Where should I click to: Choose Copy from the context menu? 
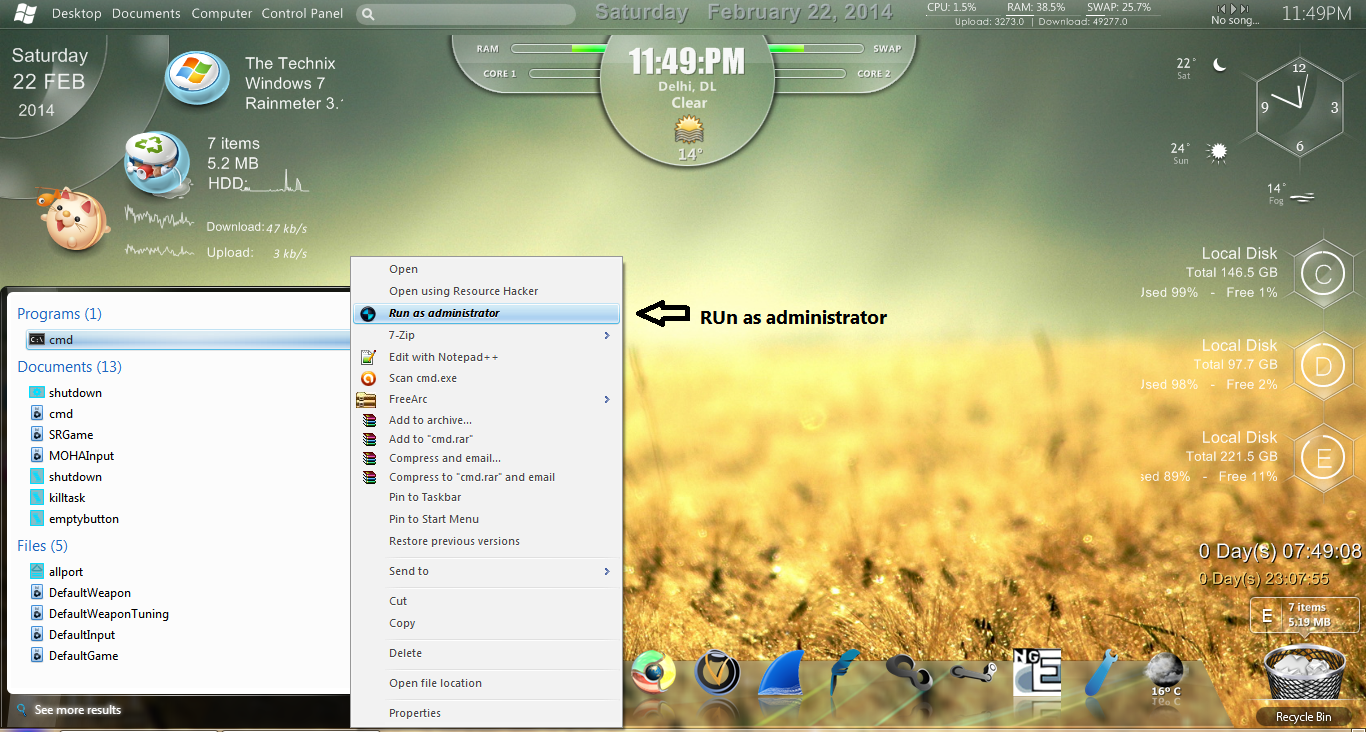[487, 623]
